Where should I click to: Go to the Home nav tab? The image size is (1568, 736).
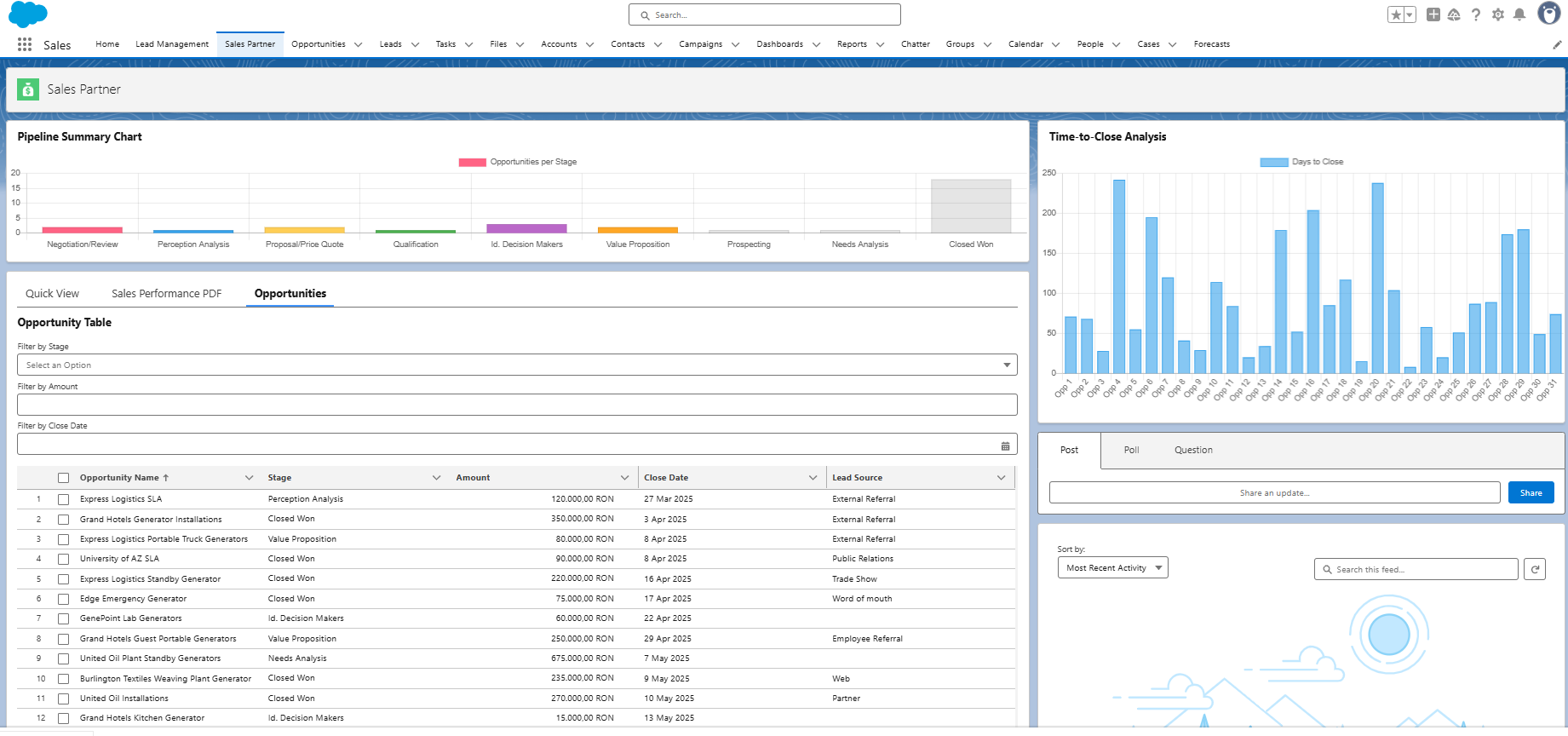click(107, 44)
